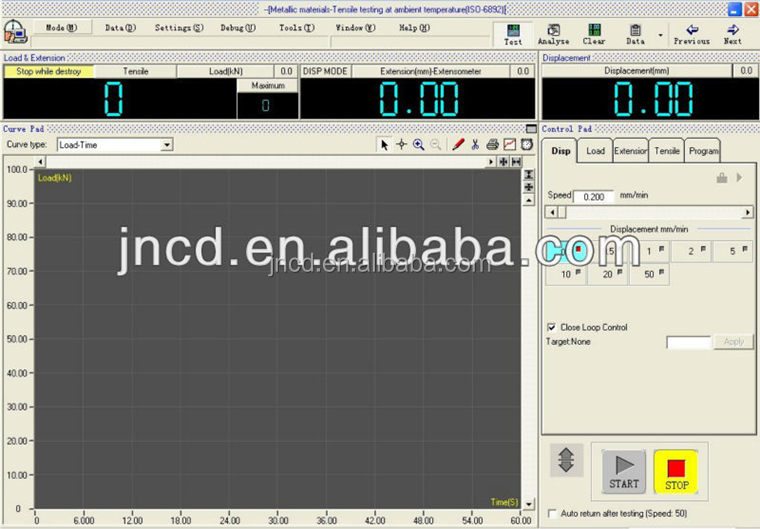The image size is (760, 529).
Task: Open the Help menu
Action: coord(414,28)
